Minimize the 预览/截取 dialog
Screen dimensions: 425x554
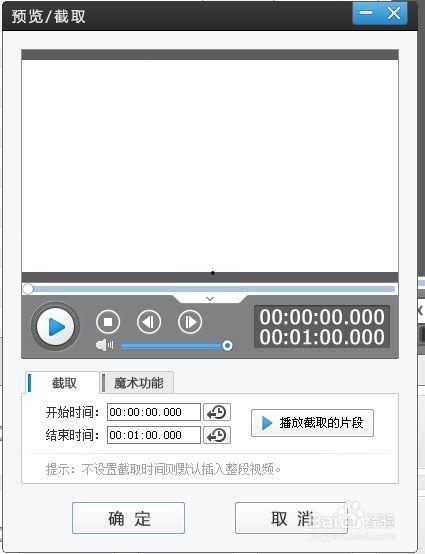366,13
